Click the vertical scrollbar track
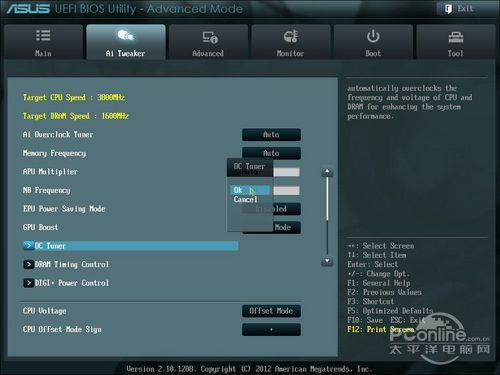 327,216
